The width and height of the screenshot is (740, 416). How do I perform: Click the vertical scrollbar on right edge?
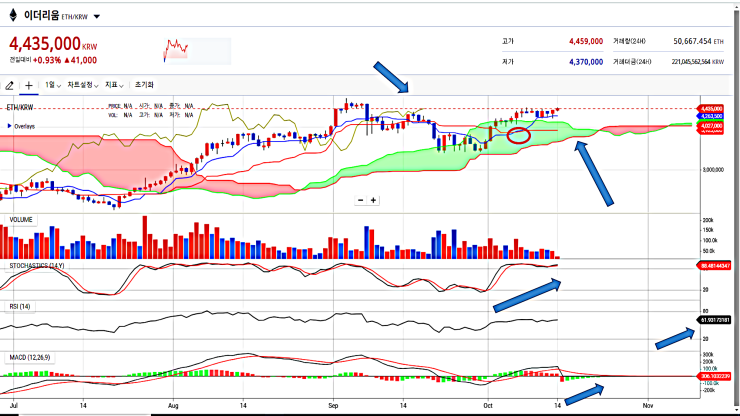pyautogui.click(x=736, y=208)
